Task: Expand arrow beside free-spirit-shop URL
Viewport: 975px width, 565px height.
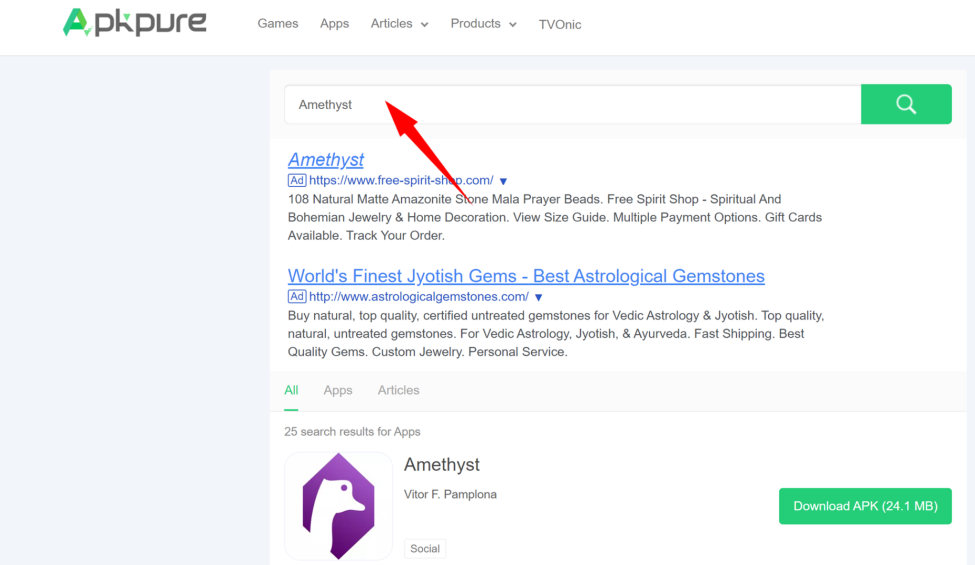Action: [x=503, y=181]
